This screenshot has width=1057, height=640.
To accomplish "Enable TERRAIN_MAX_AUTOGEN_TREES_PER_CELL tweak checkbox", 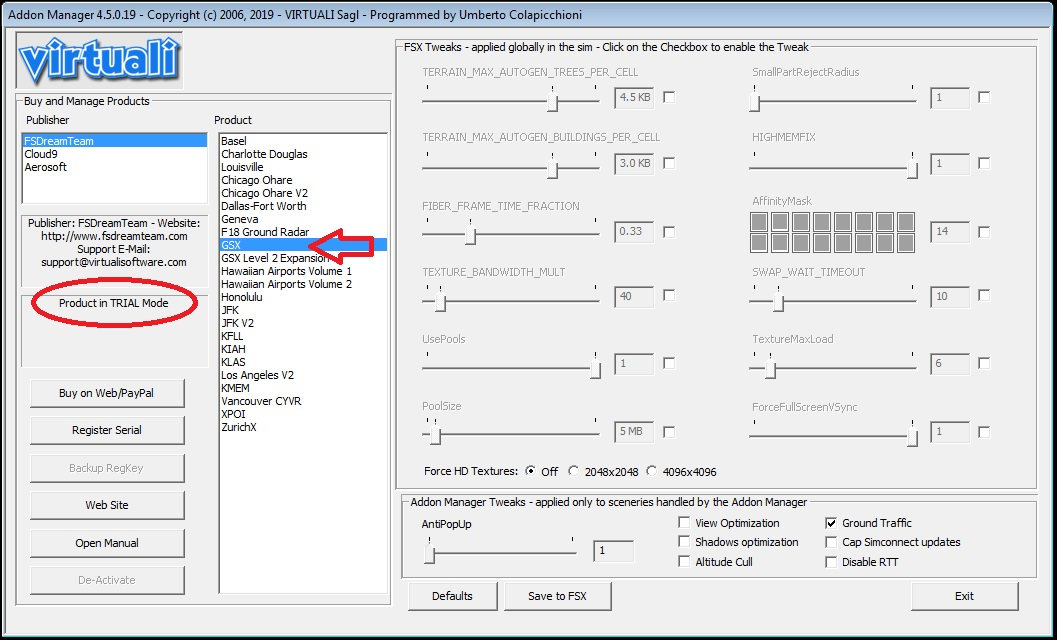I will (669, 97).
